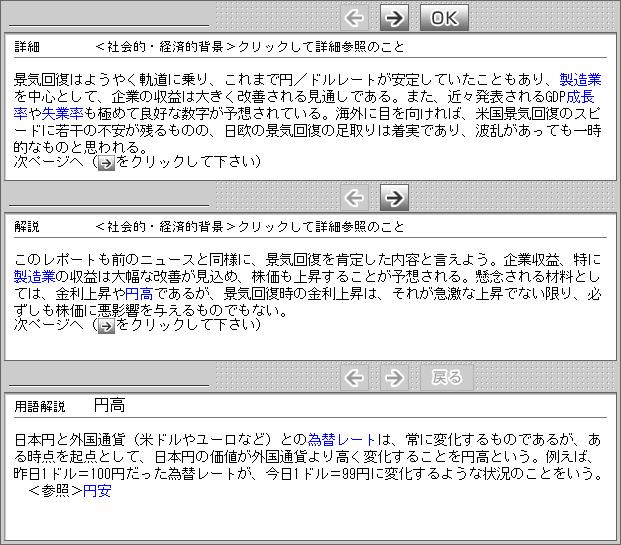Open the 製造業 link in the 解説 text
Viewport: 621px width, 545px height.
click(x=34, y=276)
